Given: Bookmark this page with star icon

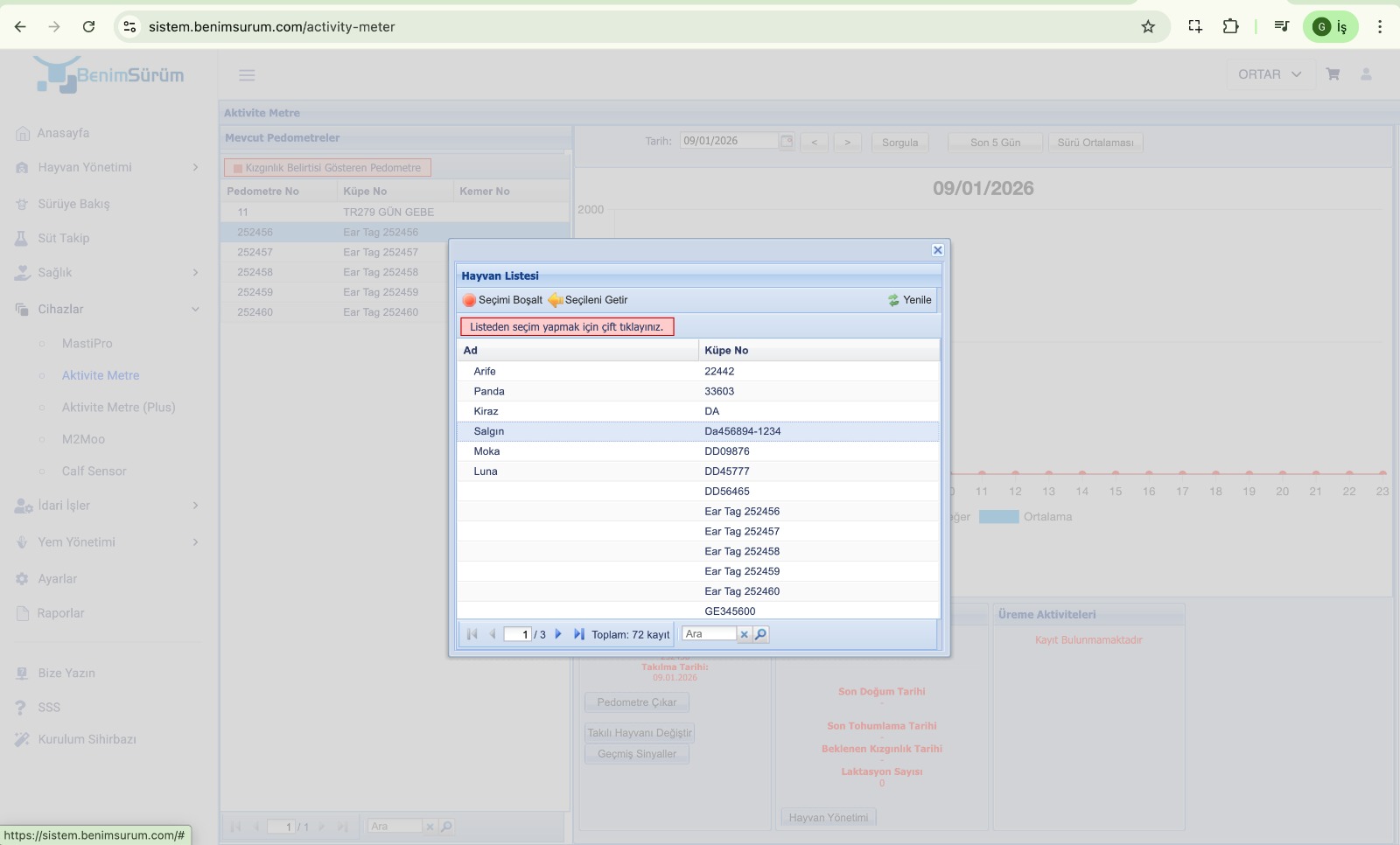Looking at the screenshot, I should tap(1148, 27).
